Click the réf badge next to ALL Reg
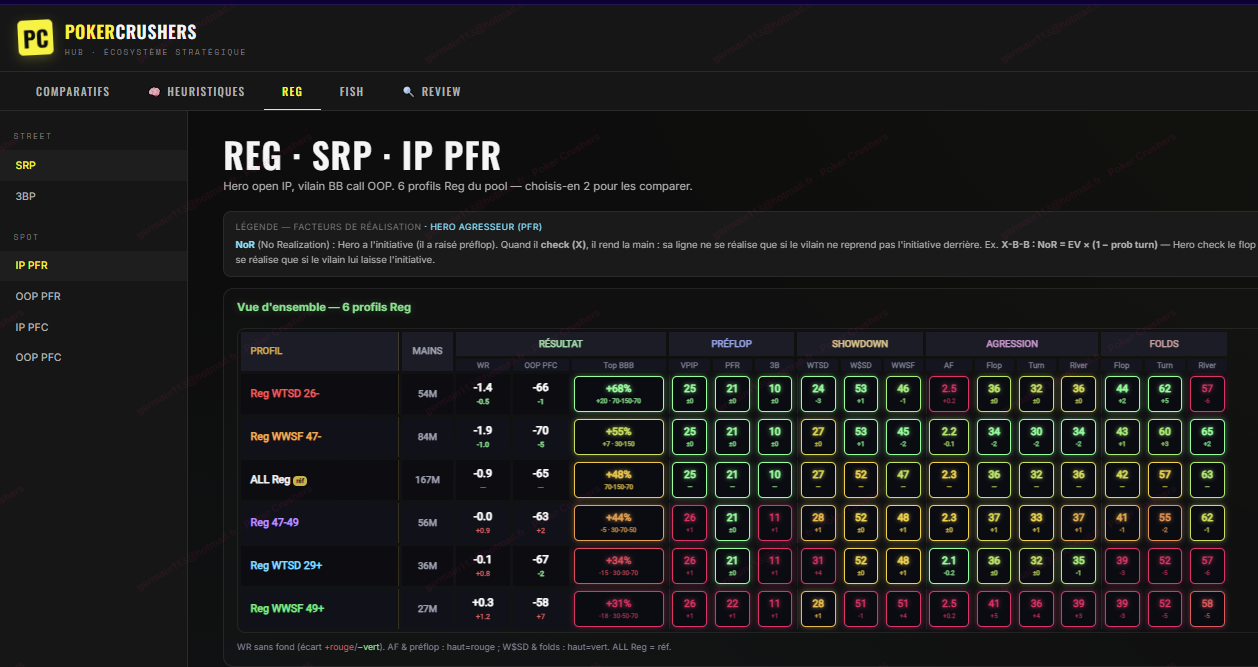Screen dimensions: 1258x667 pos(300,480)
